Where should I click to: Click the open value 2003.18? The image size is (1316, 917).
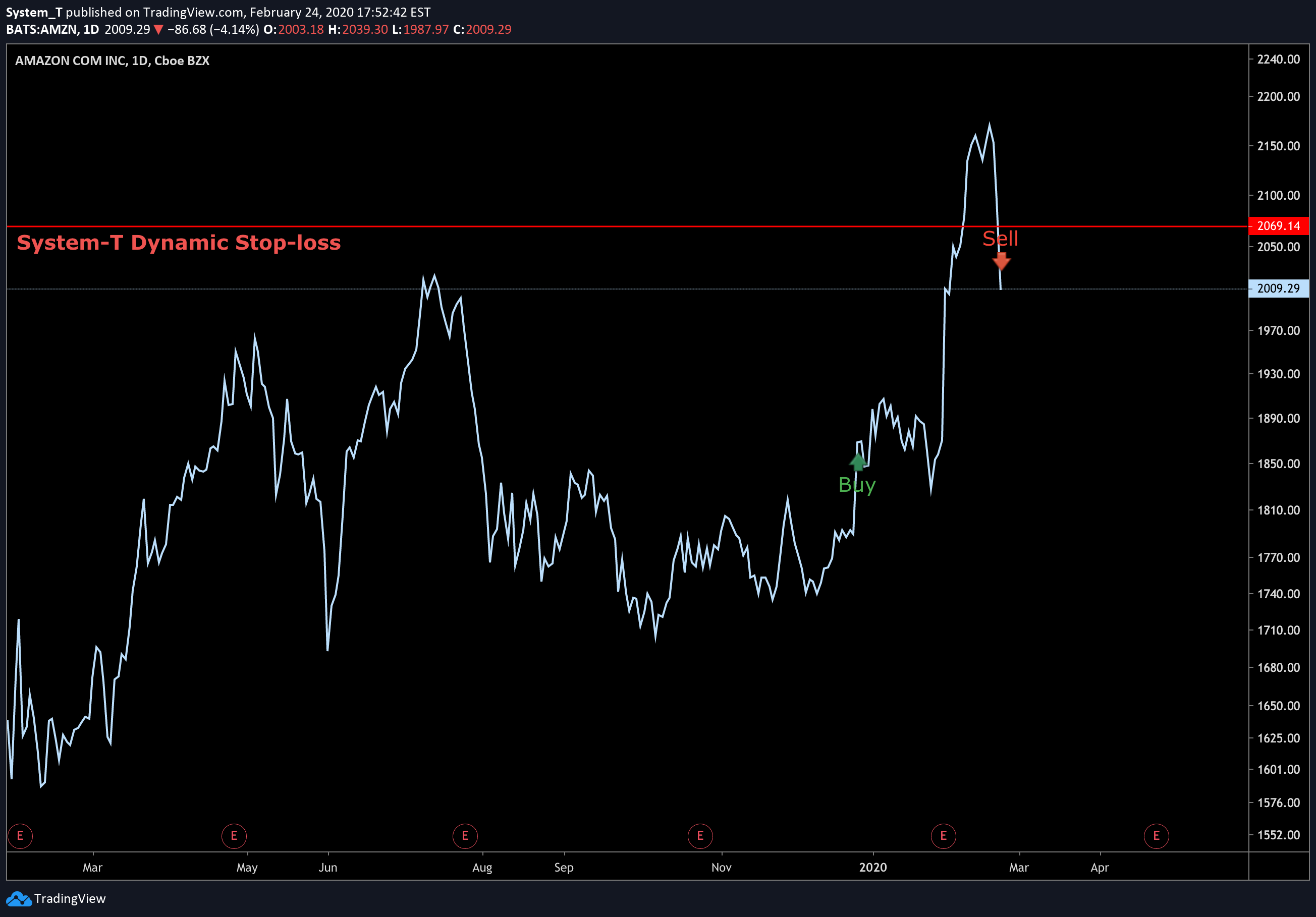pyautogui.click(x=301, y=29)
